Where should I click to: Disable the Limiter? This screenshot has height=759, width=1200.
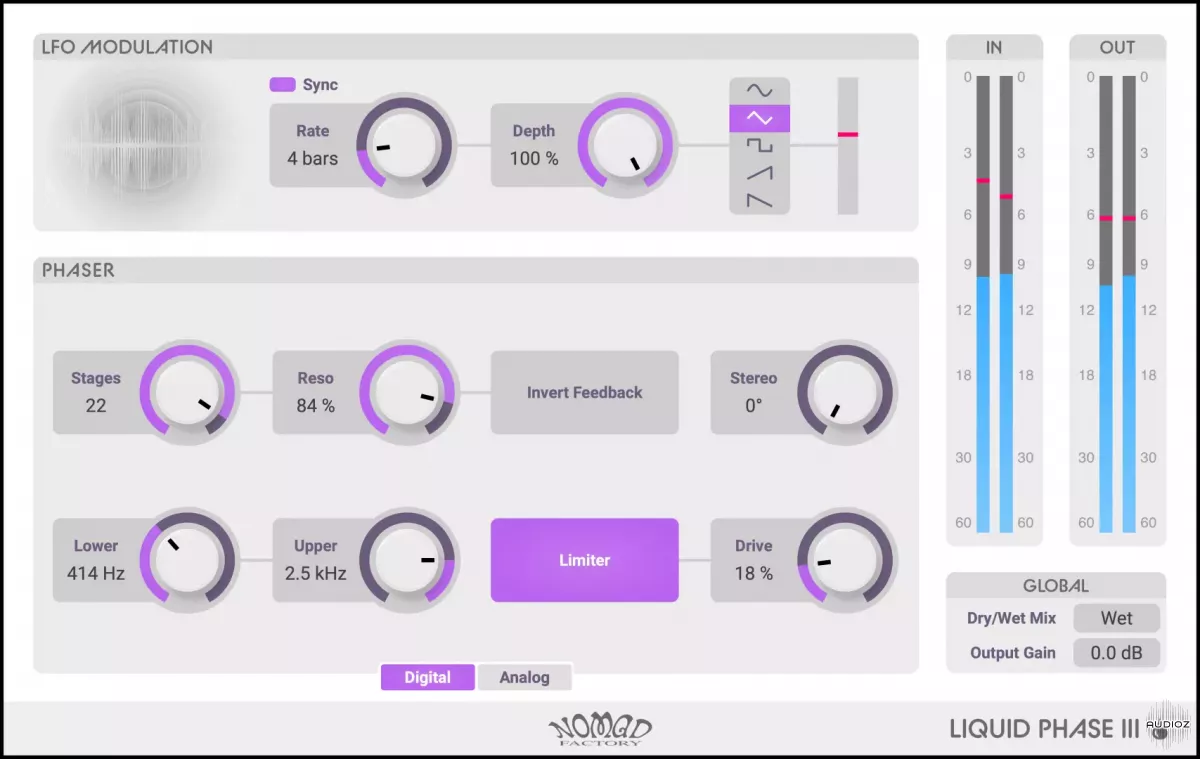(584, 560)
